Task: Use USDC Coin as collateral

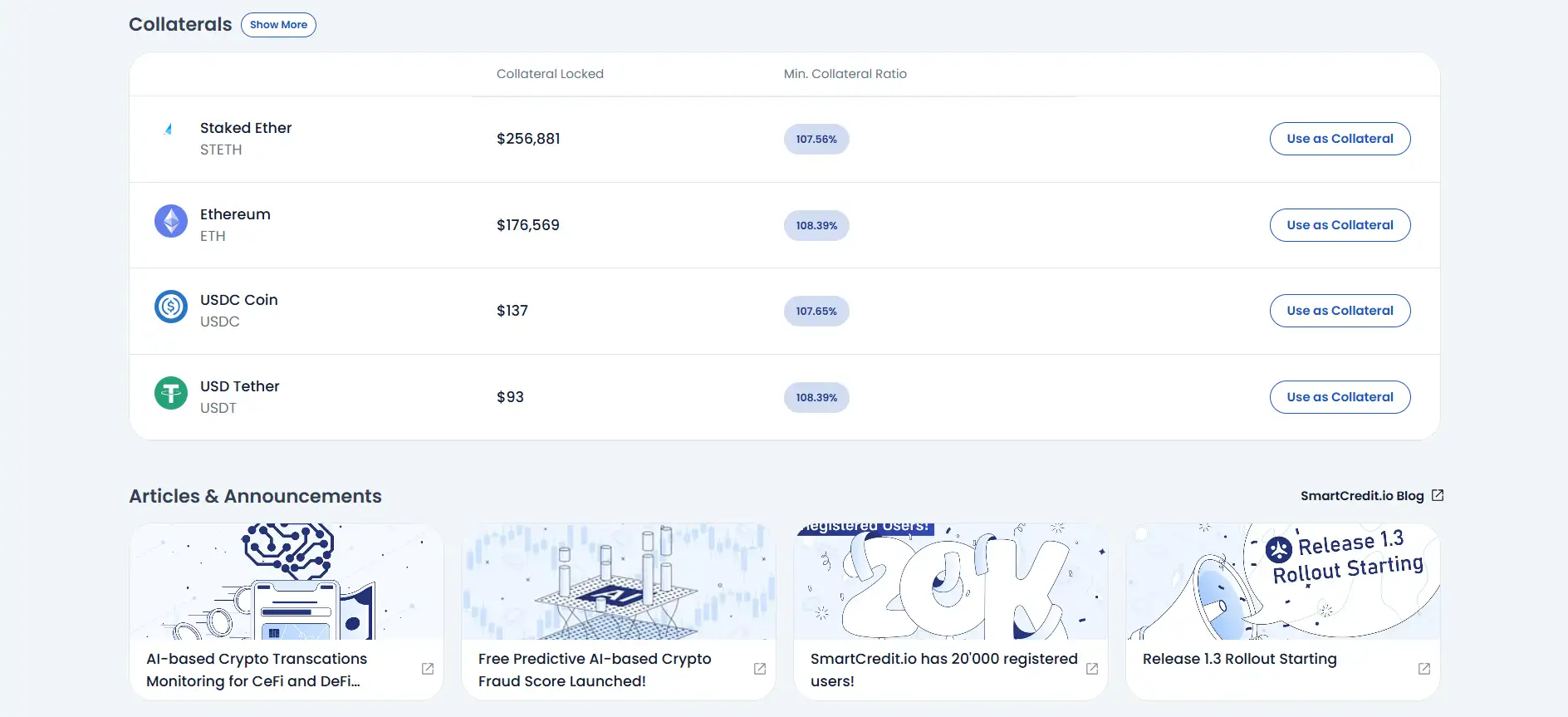Action: pyautogui.click(x=1340, y=311)
